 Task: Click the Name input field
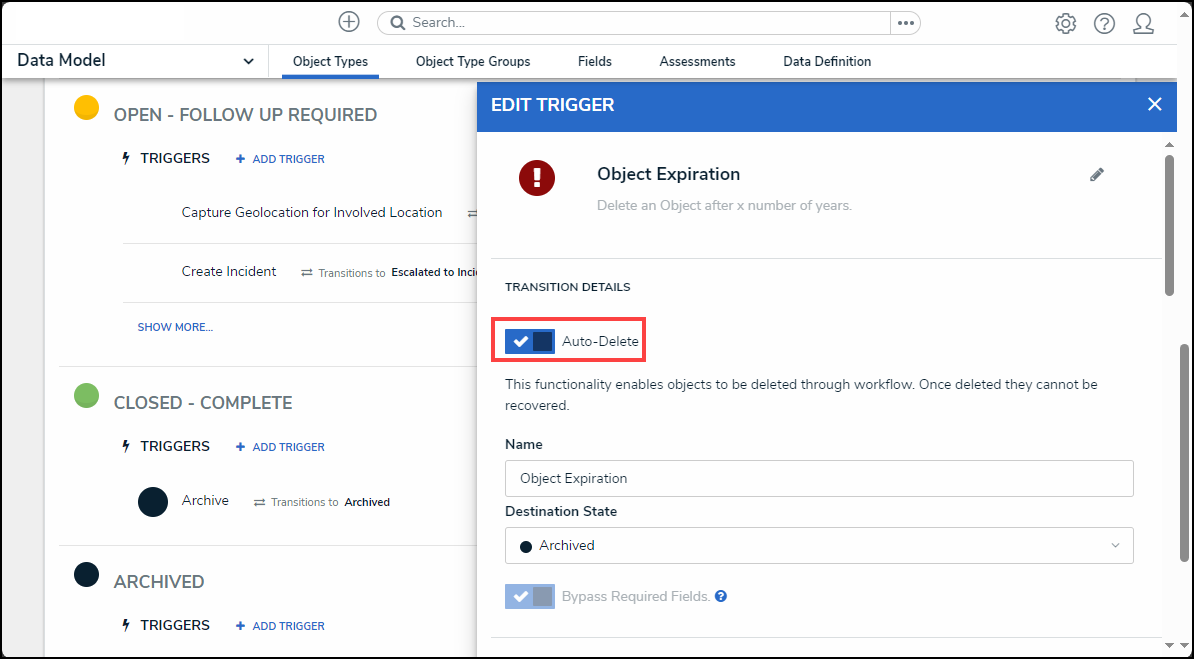[818, 478]
